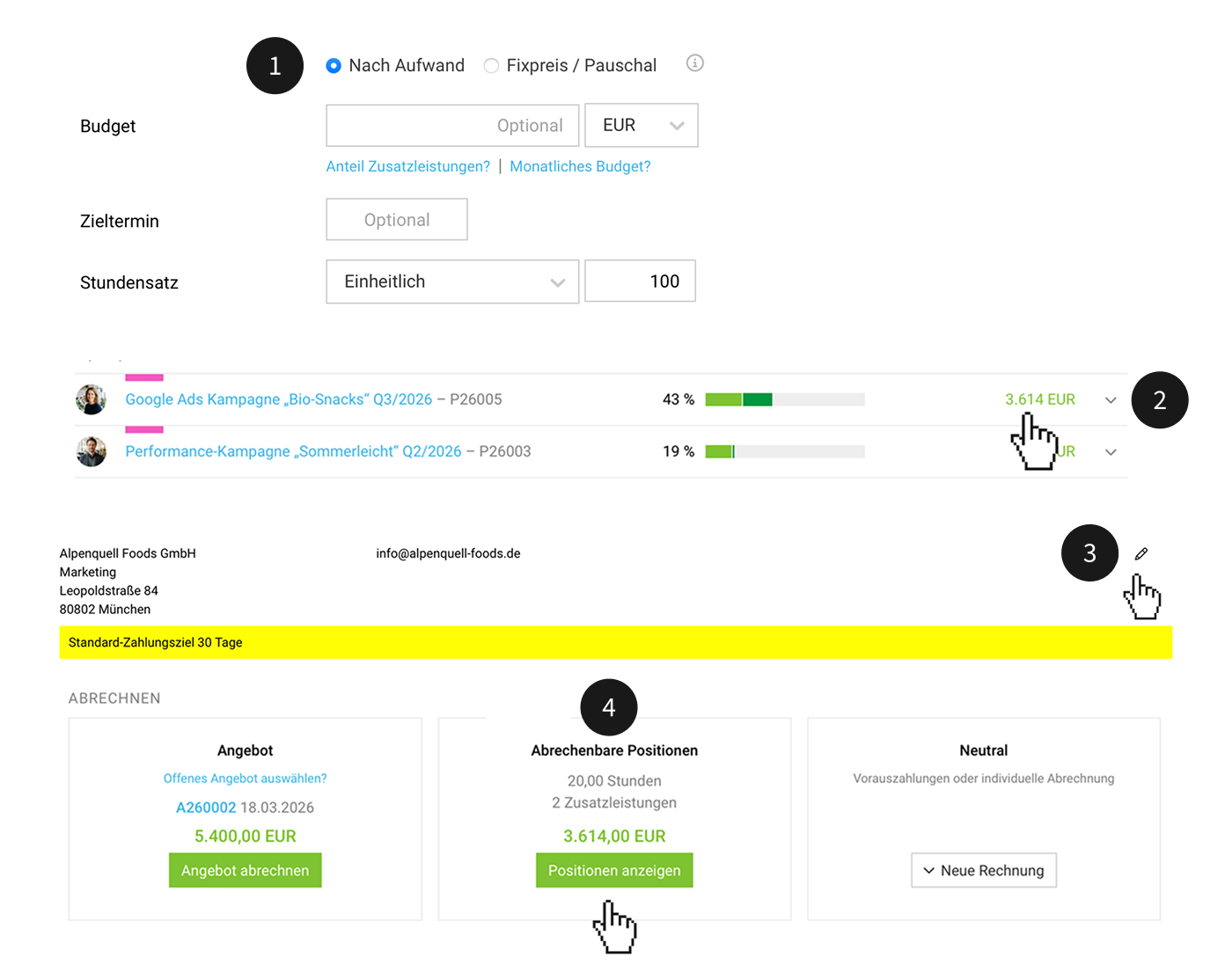Open the Neue Rechnung dropdown button
1232x980 pixels.
point(984,870)
